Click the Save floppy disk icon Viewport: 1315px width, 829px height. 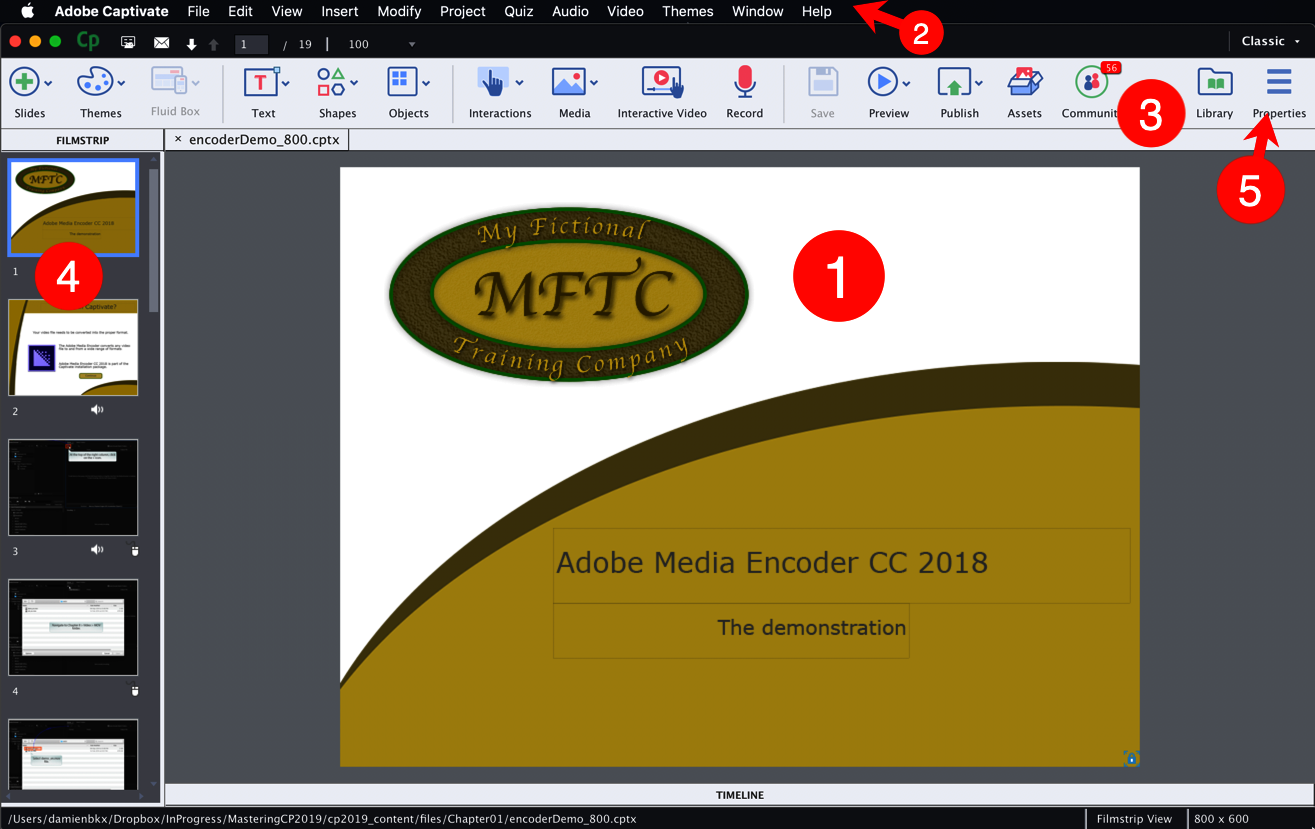(x=822, y=82)
